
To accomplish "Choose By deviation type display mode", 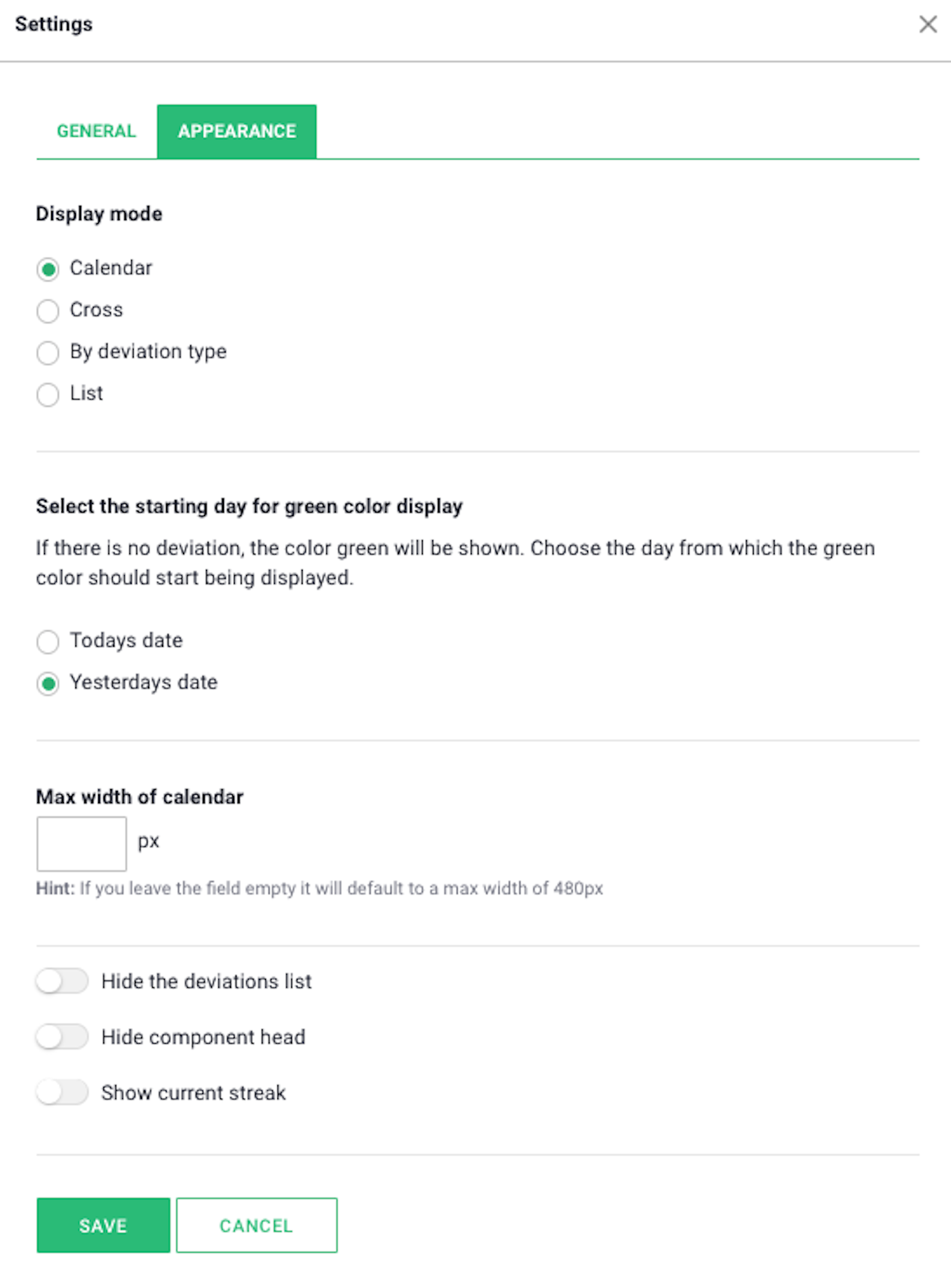I will click(x=48, y=353).
